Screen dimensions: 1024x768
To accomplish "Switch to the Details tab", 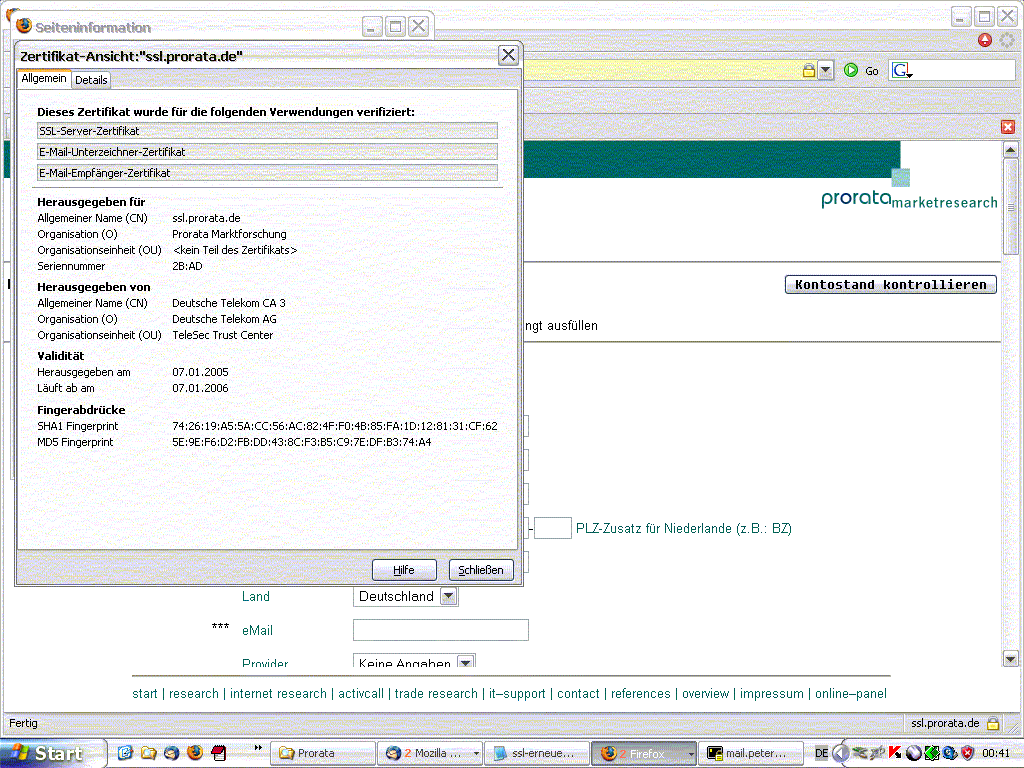I will 91,80.
